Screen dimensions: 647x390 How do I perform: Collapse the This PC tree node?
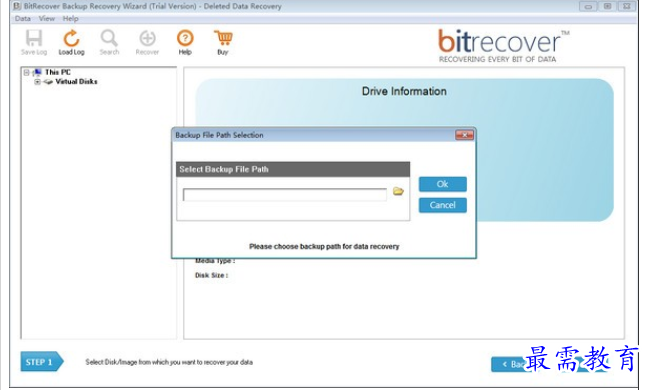tap(27, 73)
